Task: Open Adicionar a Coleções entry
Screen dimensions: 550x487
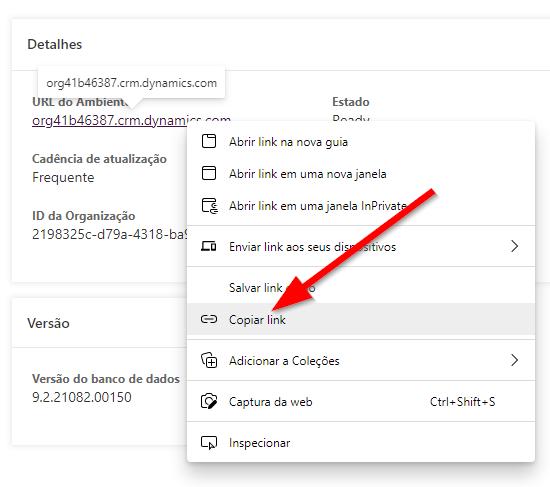Action: tap(361, 360)
